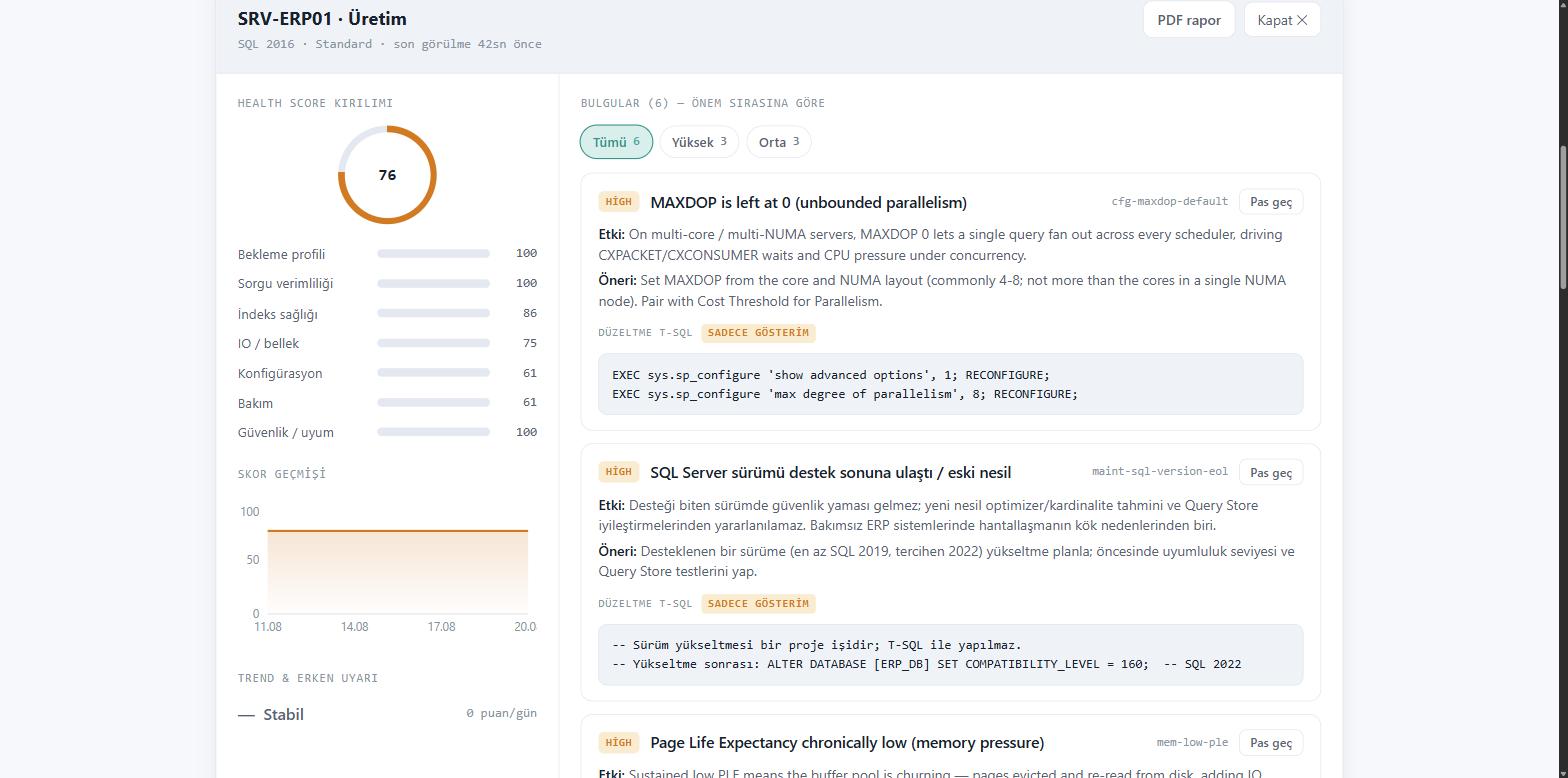Click the BULGULAR (6) section heading

point(703,103)
